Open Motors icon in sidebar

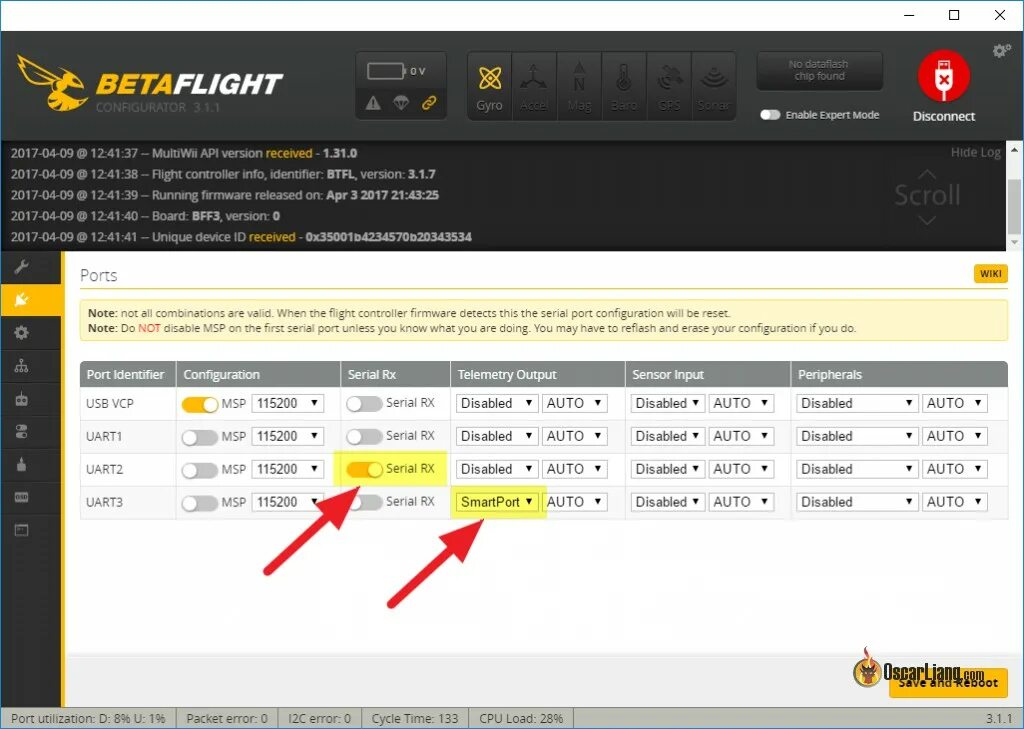click(22, 464)
